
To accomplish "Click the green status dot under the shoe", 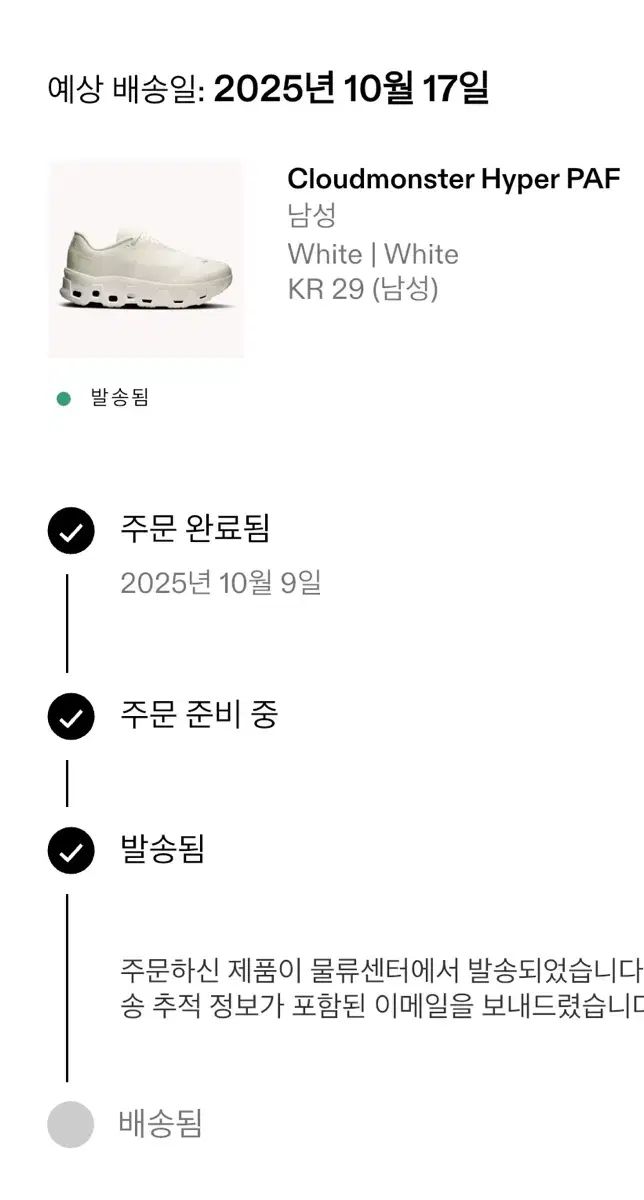I will [64, 399].
